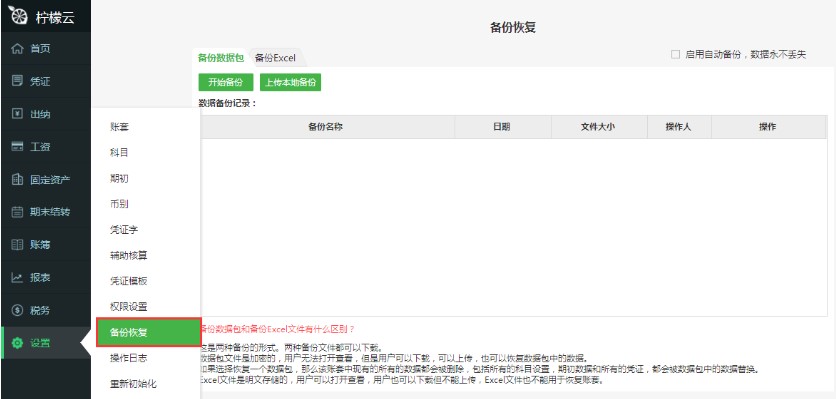
Task: Click the 开始备份 button
Action: pyautogui.click(x=226, y=82)
